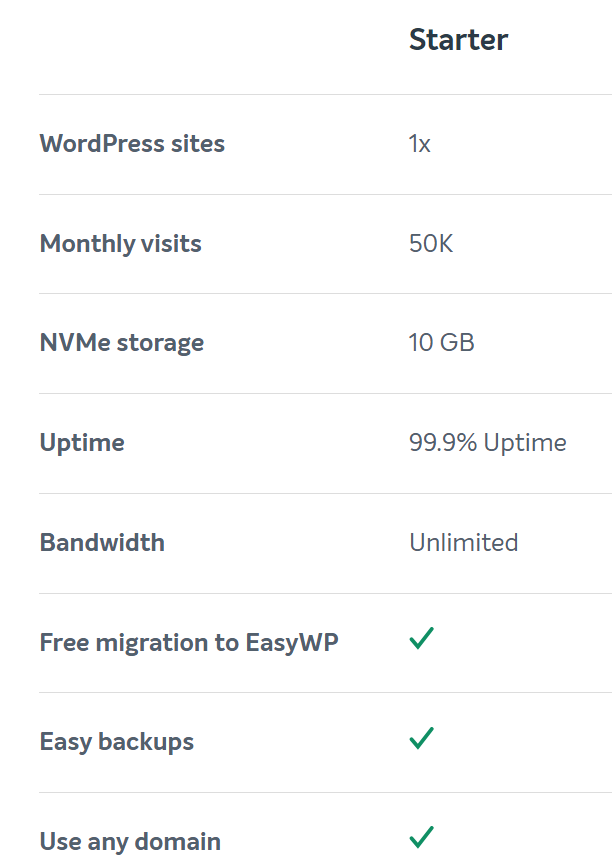Screen dimensions: 612x865
Task: Click the checkmark for Easy backups
Action: (422, 738)
